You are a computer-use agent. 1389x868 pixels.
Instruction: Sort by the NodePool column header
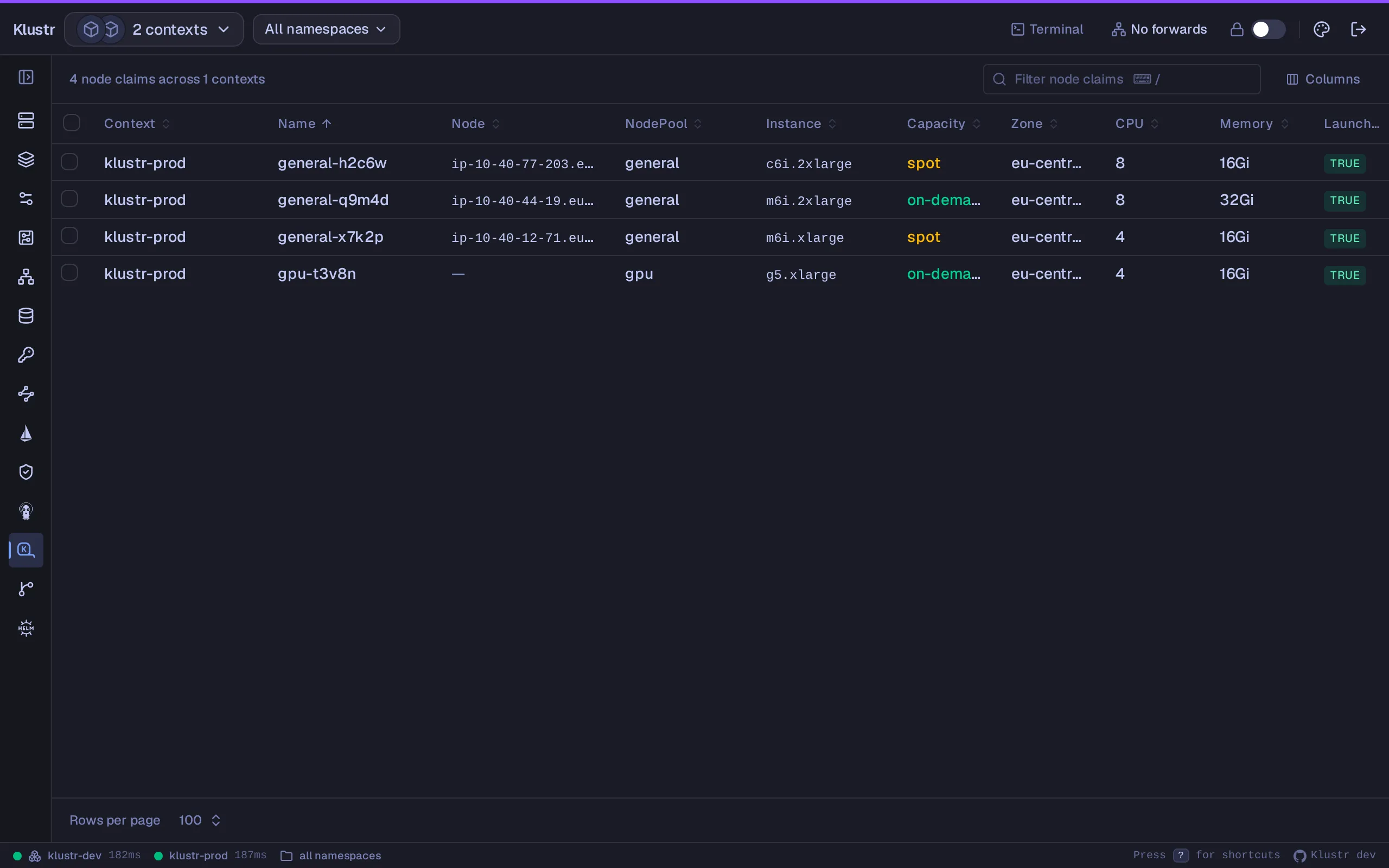click(x=663, y=124)
